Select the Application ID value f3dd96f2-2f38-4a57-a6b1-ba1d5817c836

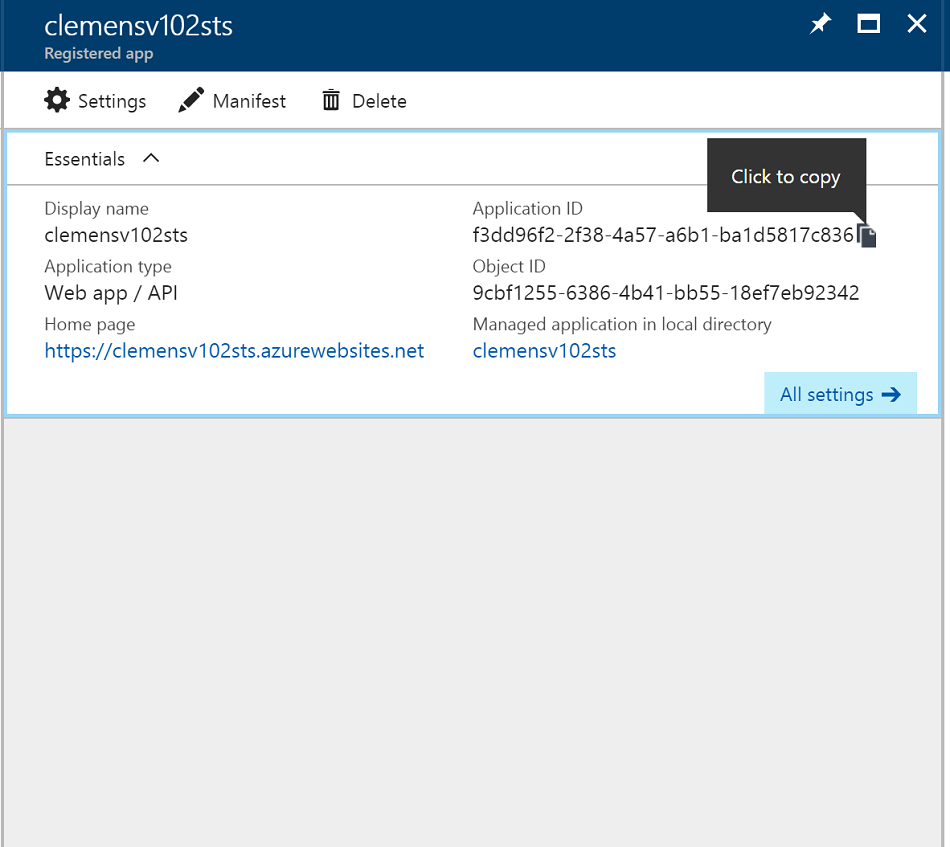click(x=663, y=234)
